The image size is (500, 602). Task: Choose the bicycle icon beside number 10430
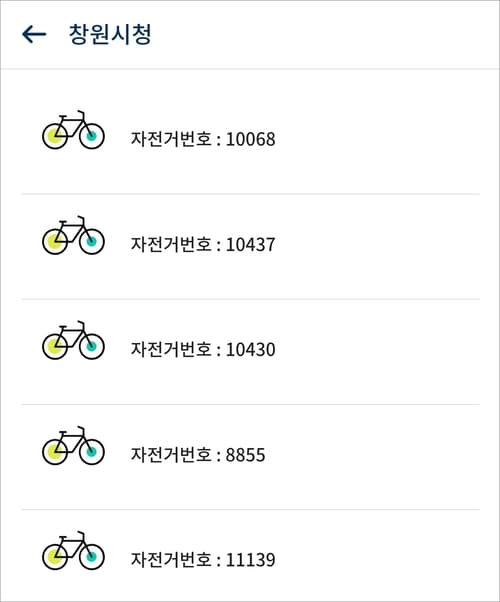coord(73,340)
